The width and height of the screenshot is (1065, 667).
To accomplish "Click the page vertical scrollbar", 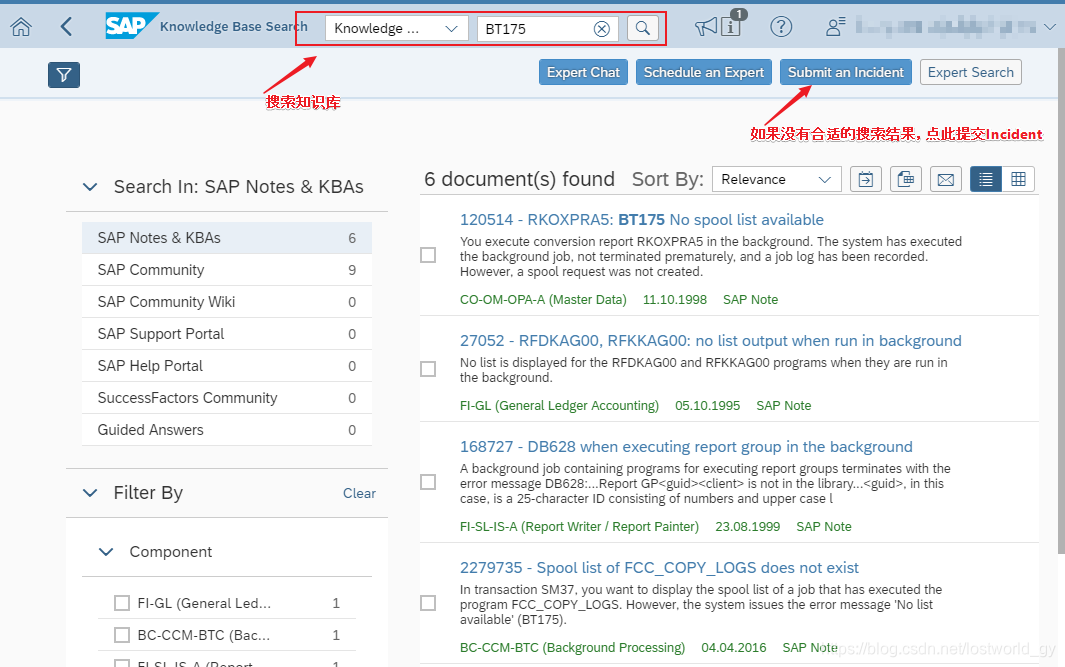I will (1060, 299).
